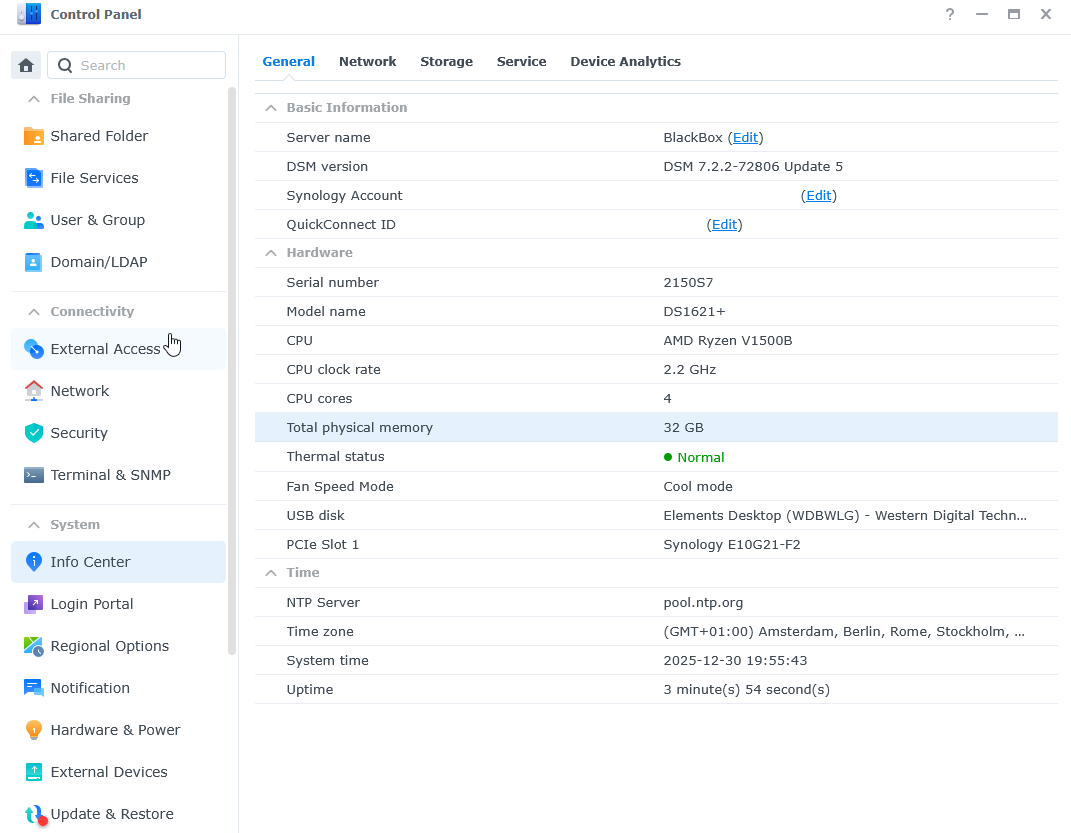The height and width of the screenshot is (833, 1071).
Task: Open the Login Portal icon
Action: coord(33,604)
